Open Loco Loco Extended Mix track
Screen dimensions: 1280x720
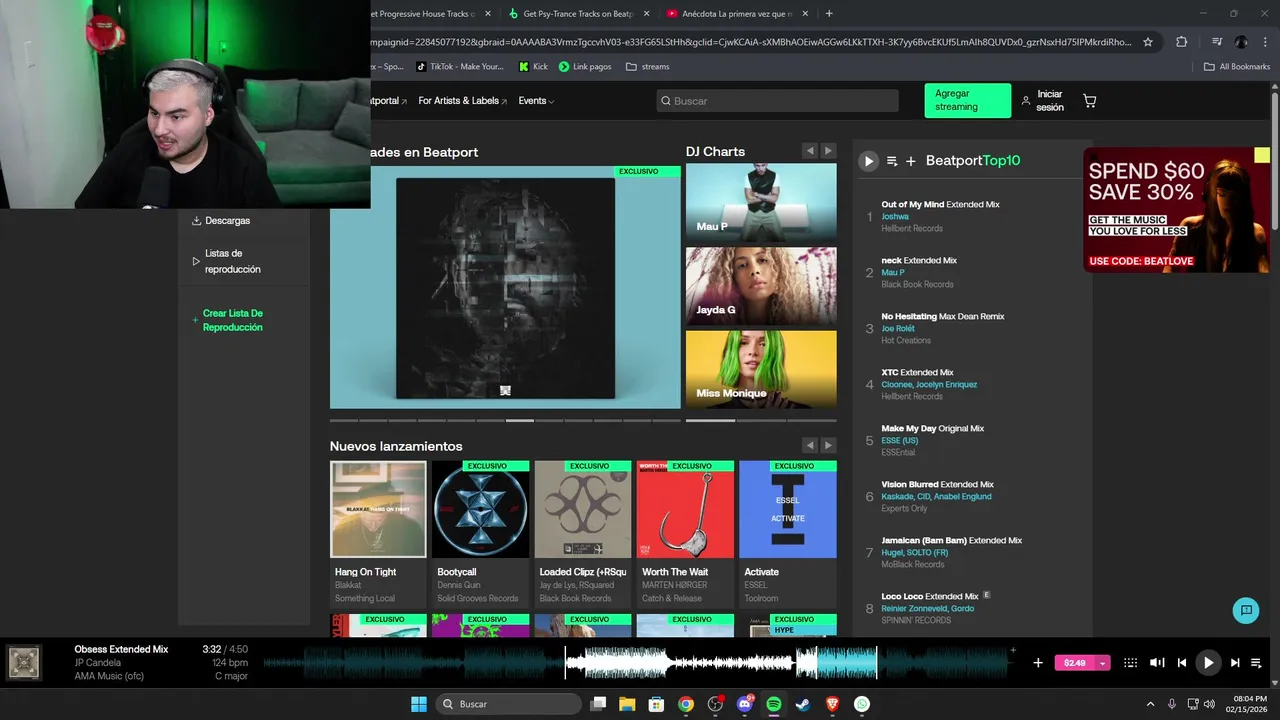(x=930, y=596)
